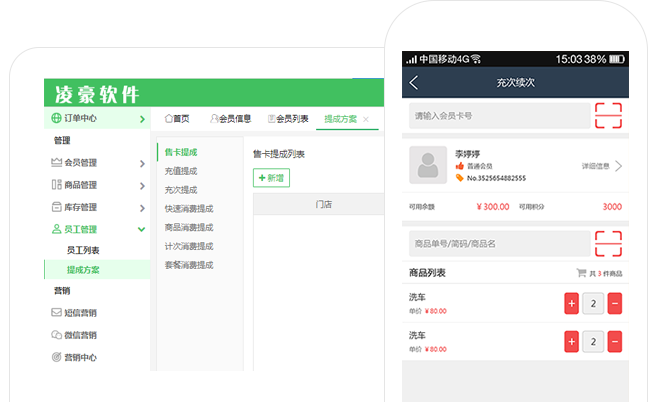Image resolution: width=660 pixels, height=402 pixels.
Task: Click the envelope icon for 短信营销
Action: point(56,312)
